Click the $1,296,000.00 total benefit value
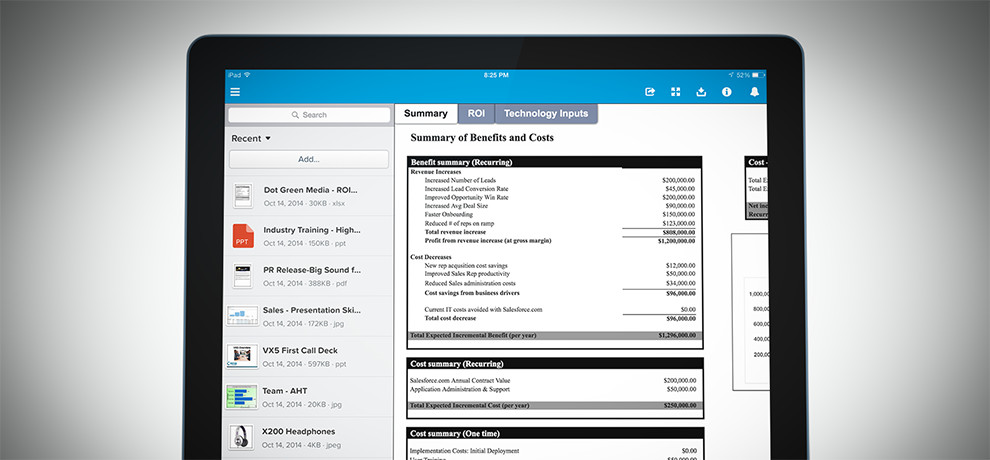 point(677,336)
